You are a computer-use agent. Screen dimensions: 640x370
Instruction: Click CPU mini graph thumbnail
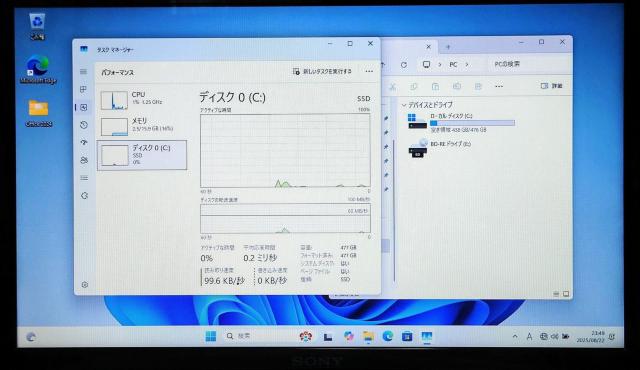(x=114, y=100)
